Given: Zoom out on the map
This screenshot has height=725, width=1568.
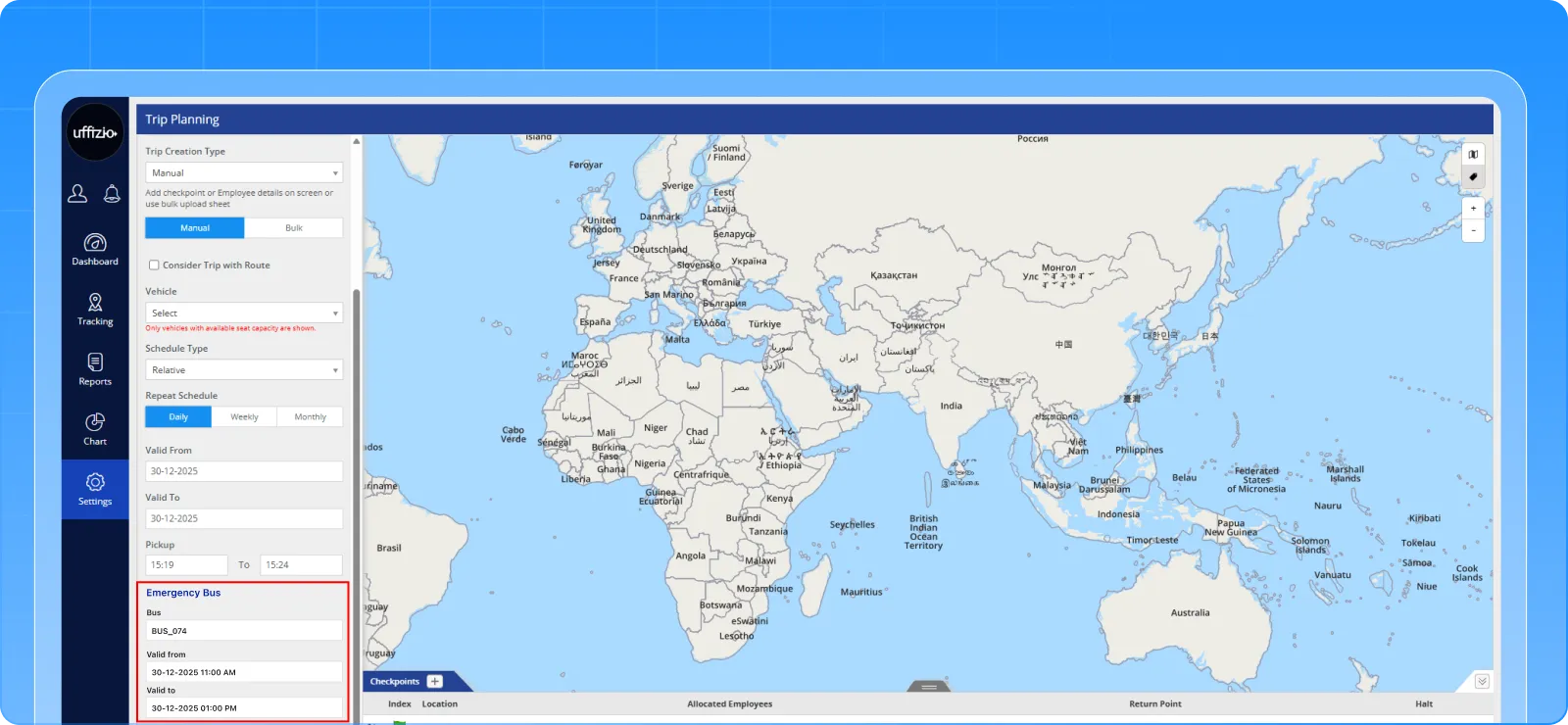Looking at the screenshot, I should click(1473, 231).
